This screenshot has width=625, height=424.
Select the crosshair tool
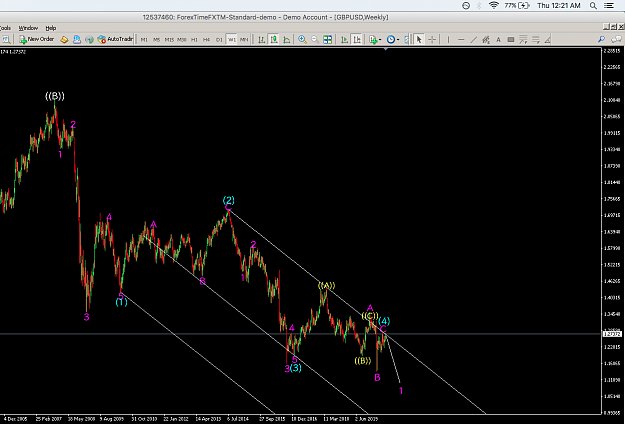pos(432,39)
